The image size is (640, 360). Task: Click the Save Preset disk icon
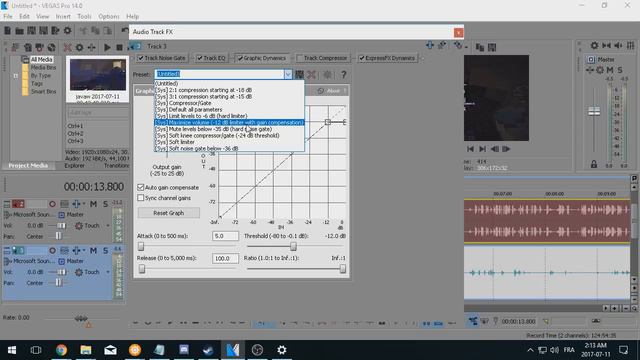(x=300, y=74)
